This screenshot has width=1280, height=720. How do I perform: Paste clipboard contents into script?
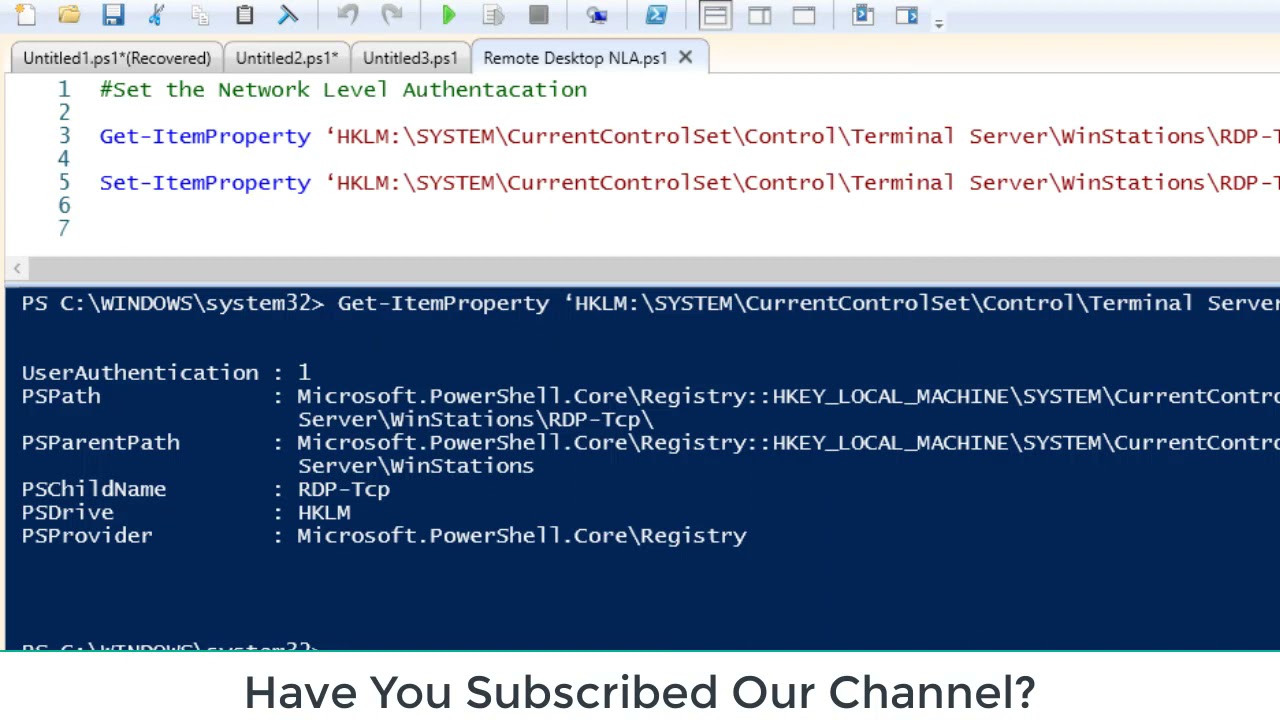245,15
